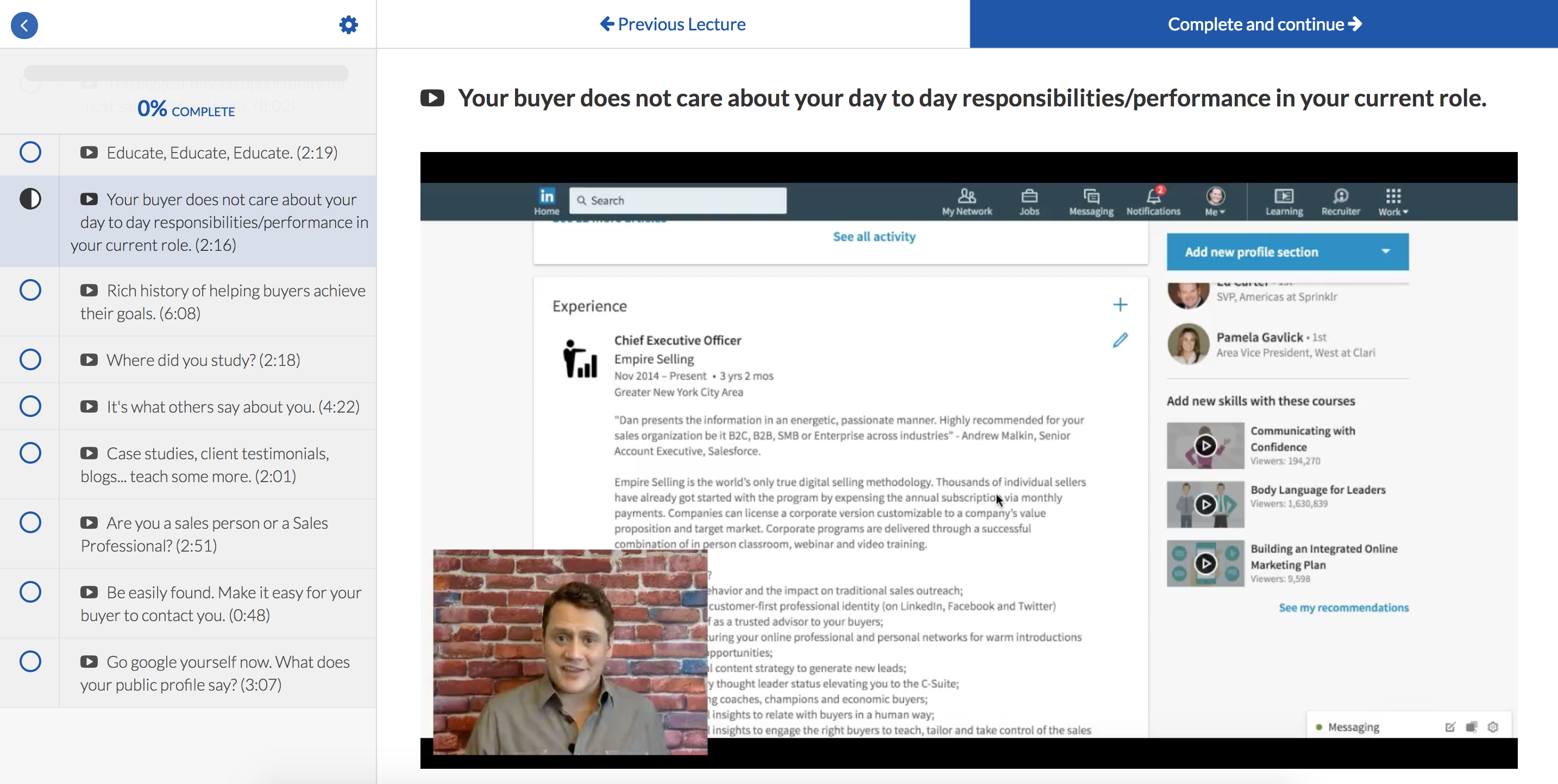Open the Messaging icon in LinkedIn nav
This screenshot has height=784, width=1558.
(1091, 202)
